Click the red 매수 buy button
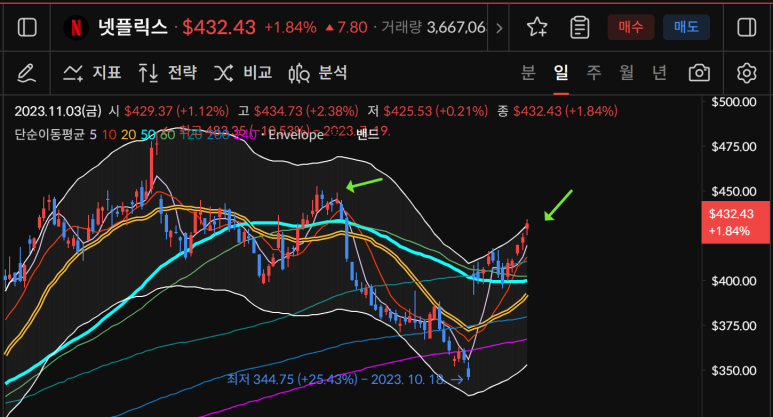 click(x=631, y=27)
